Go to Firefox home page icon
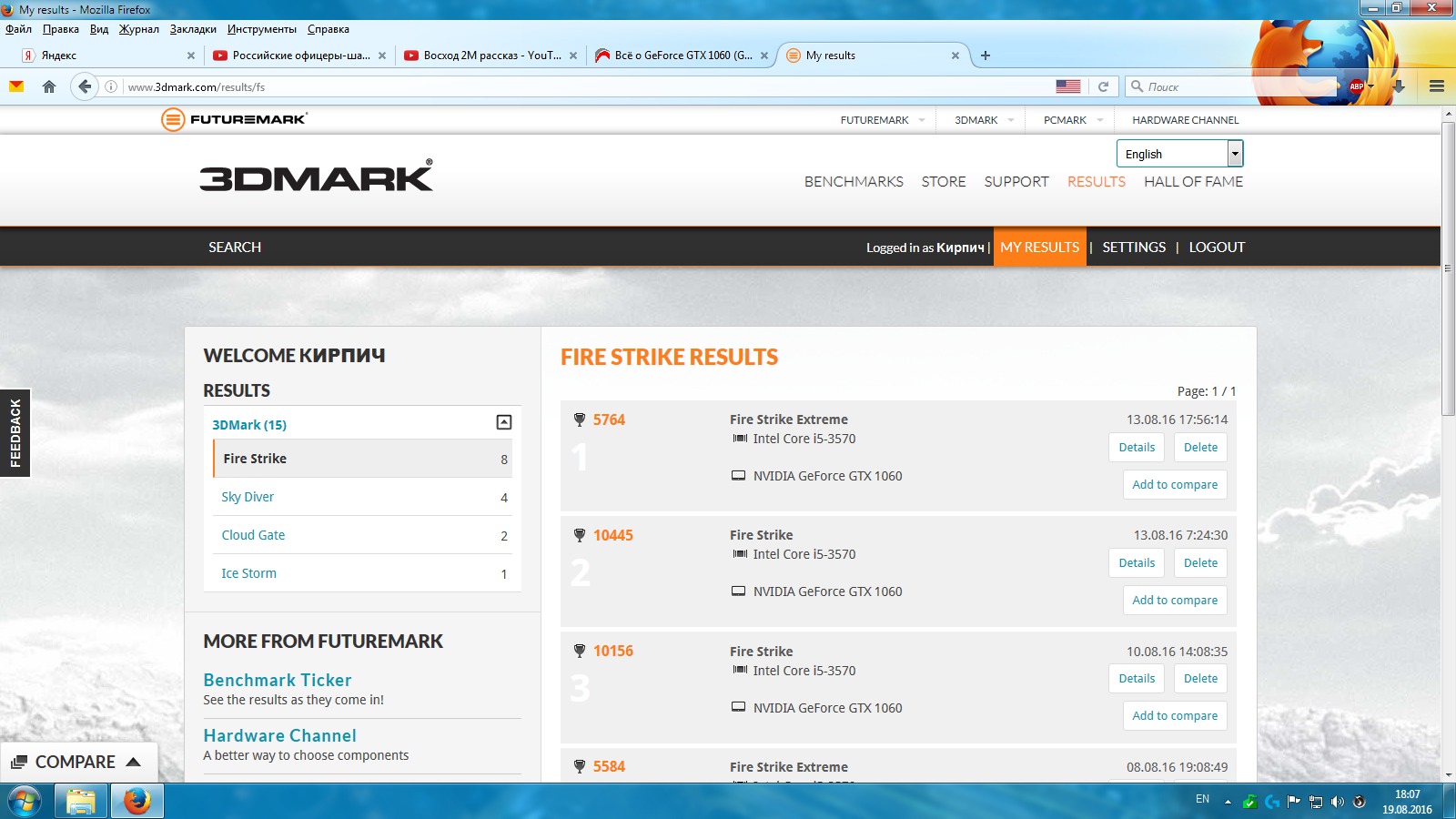Screen dimensions: 1456x819 pyautogui.click(x=49, y=86)
